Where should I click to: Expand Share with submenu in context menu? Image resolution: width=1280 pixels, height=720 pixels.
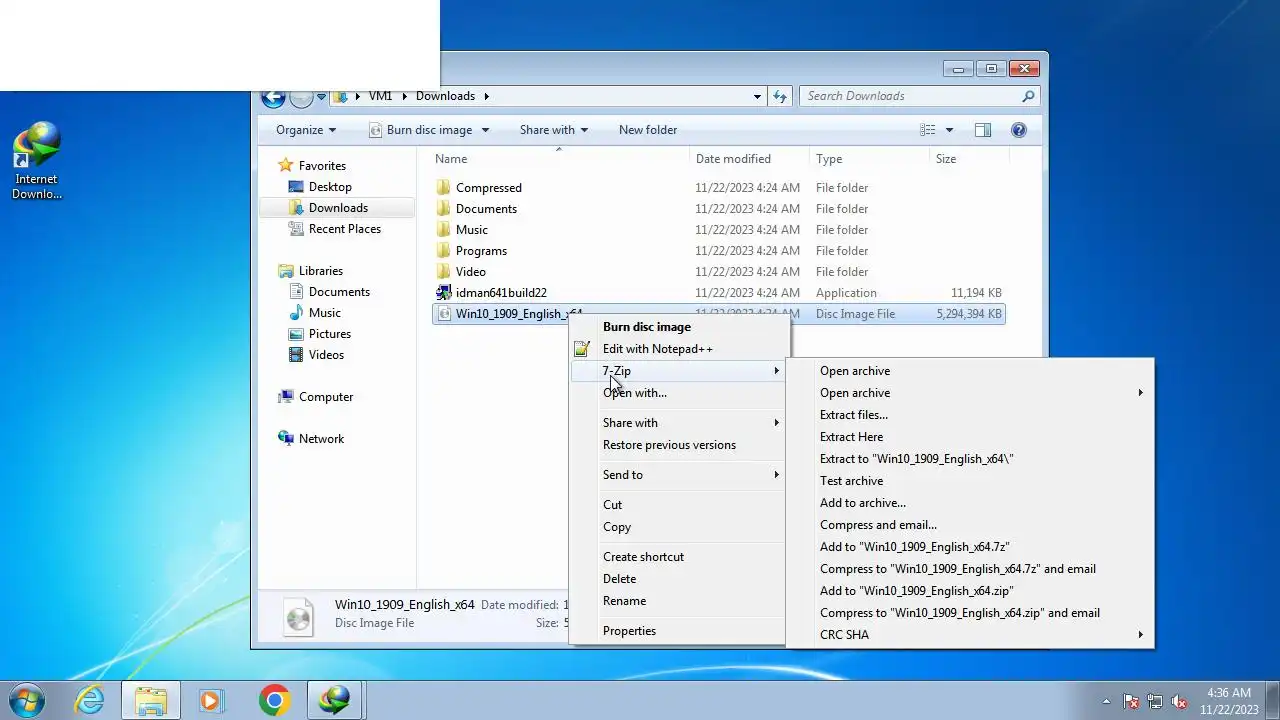(678, 423)
